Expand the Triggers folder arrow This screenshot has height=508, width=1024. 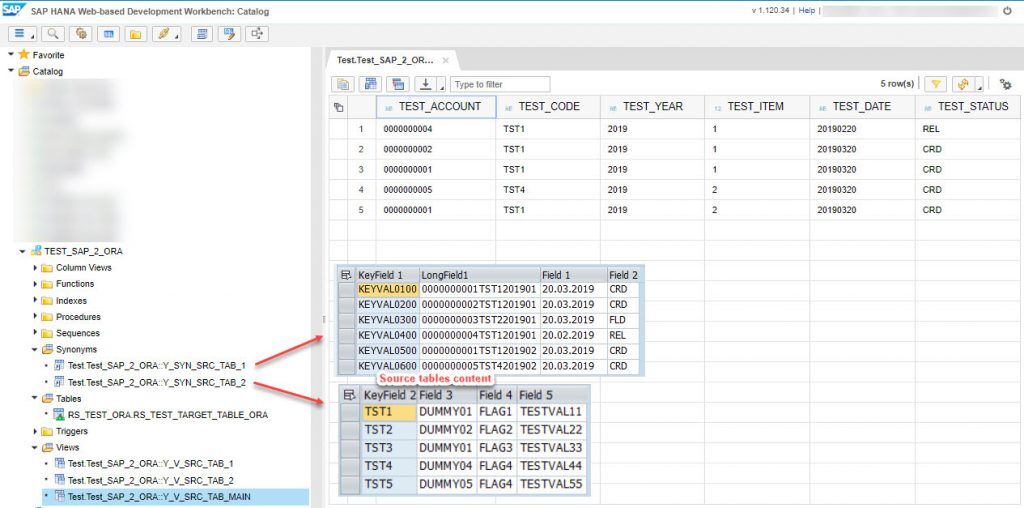(x=35, y=431)
